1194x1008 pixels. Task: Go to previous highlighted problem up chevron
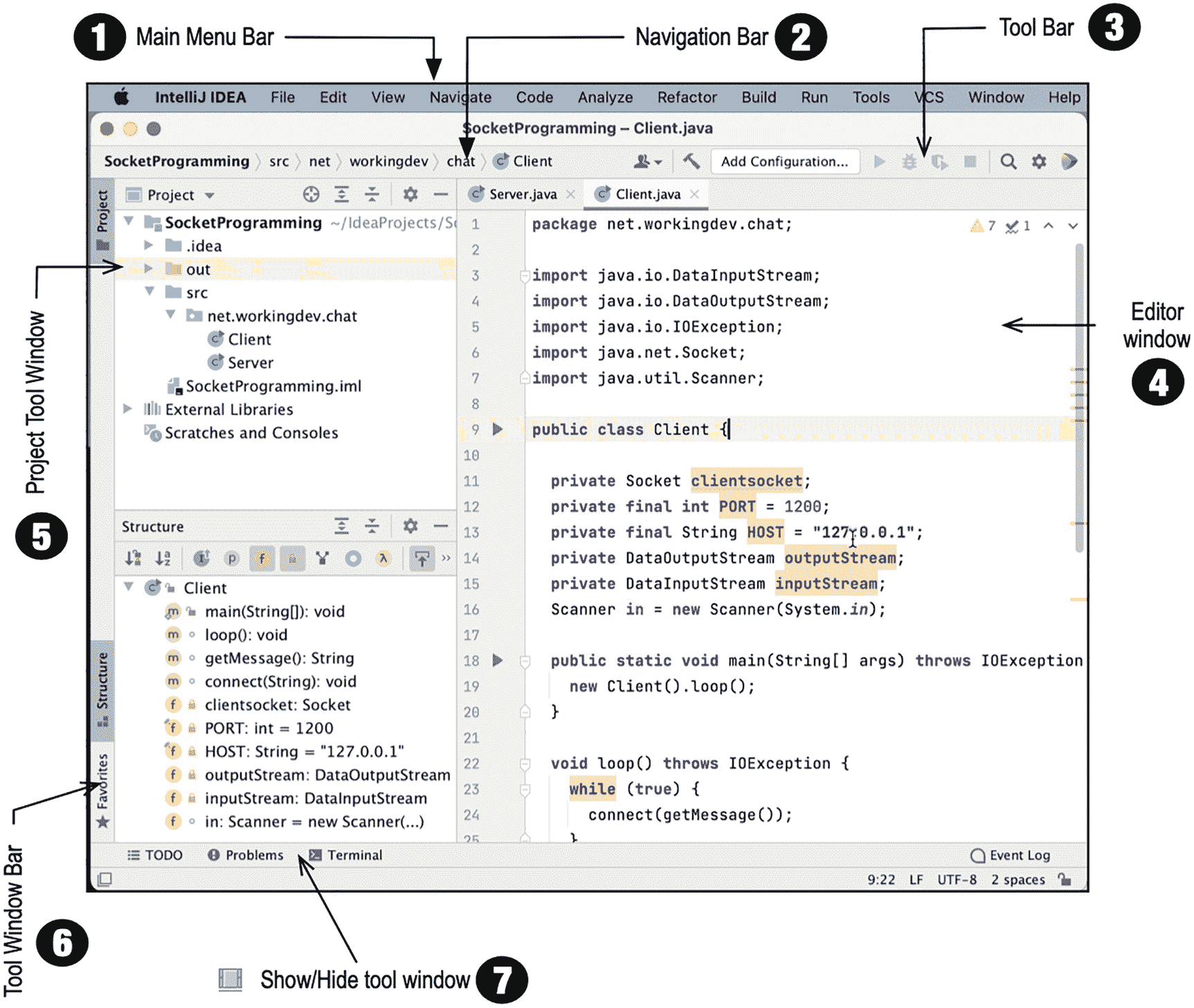coord(1049,226)
